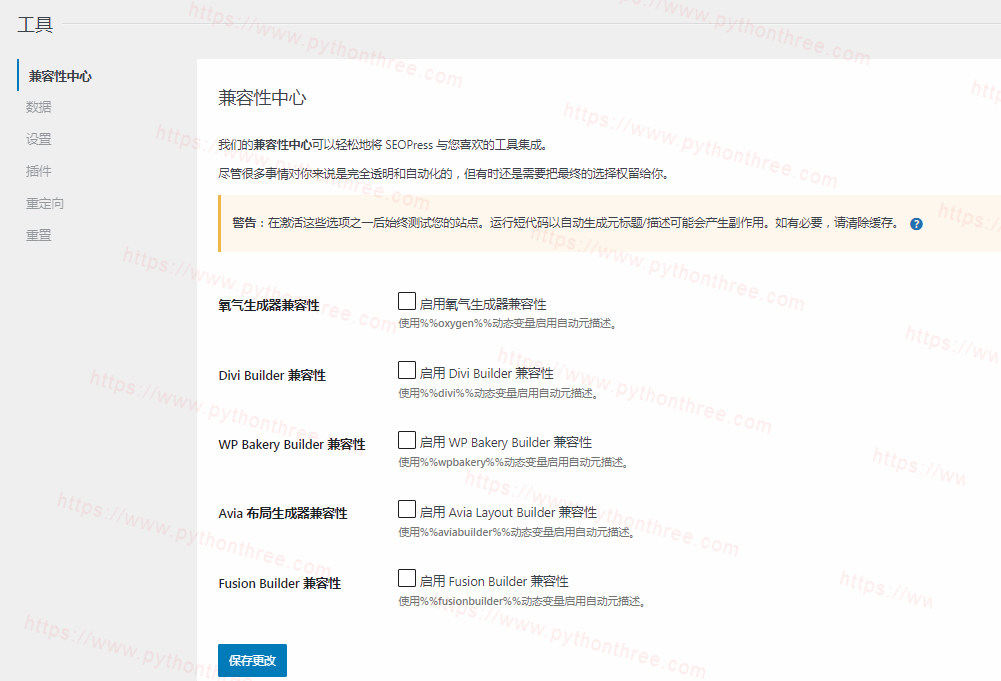Image resolution: width=1001 pixels, height=681 pixels.
Task: Click the blue help question mark icon
Action: 916,224
